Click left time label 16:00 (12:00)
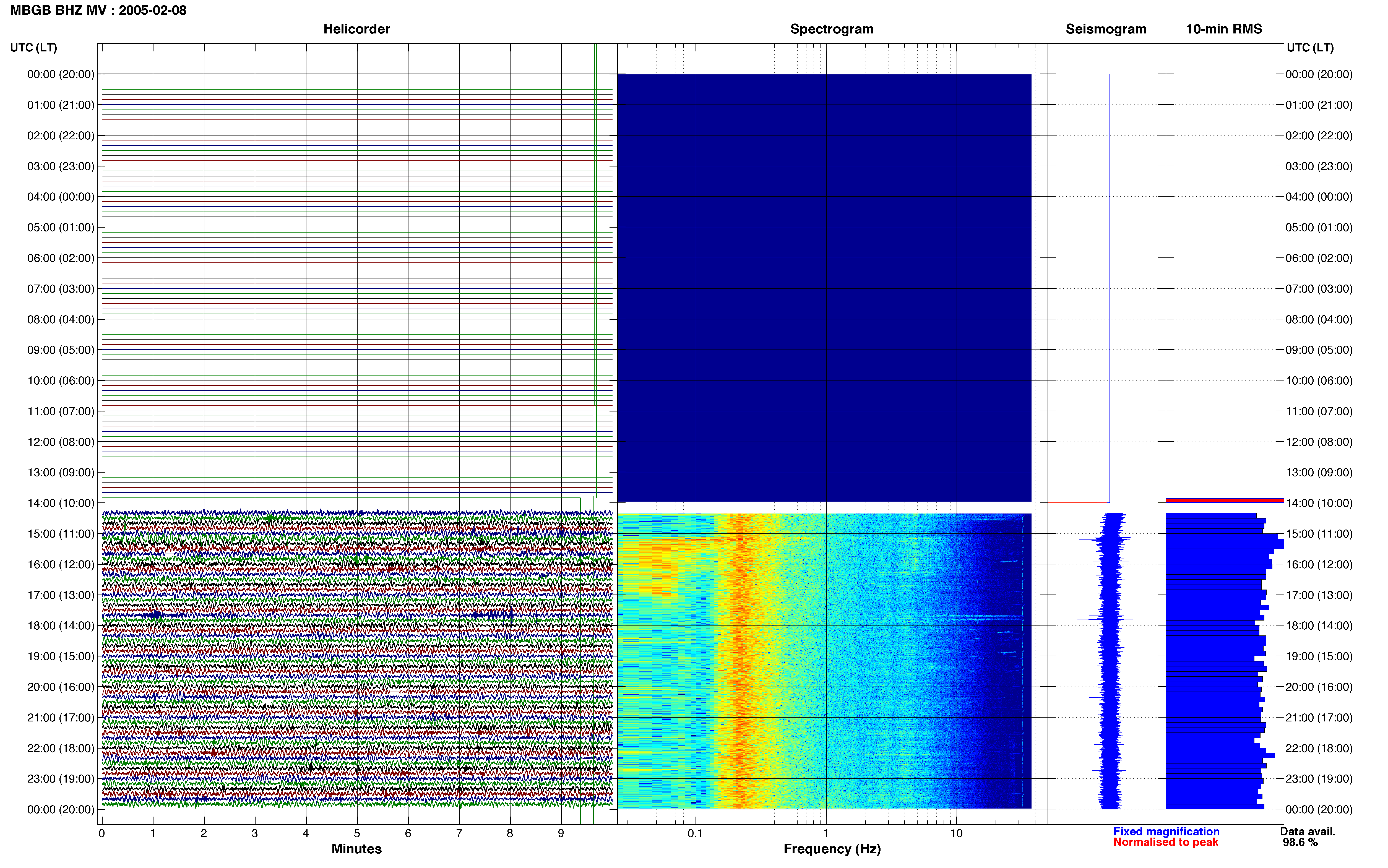Image resolution: width=1388 pixels, height=868 pixels. [x=61, y=564]
